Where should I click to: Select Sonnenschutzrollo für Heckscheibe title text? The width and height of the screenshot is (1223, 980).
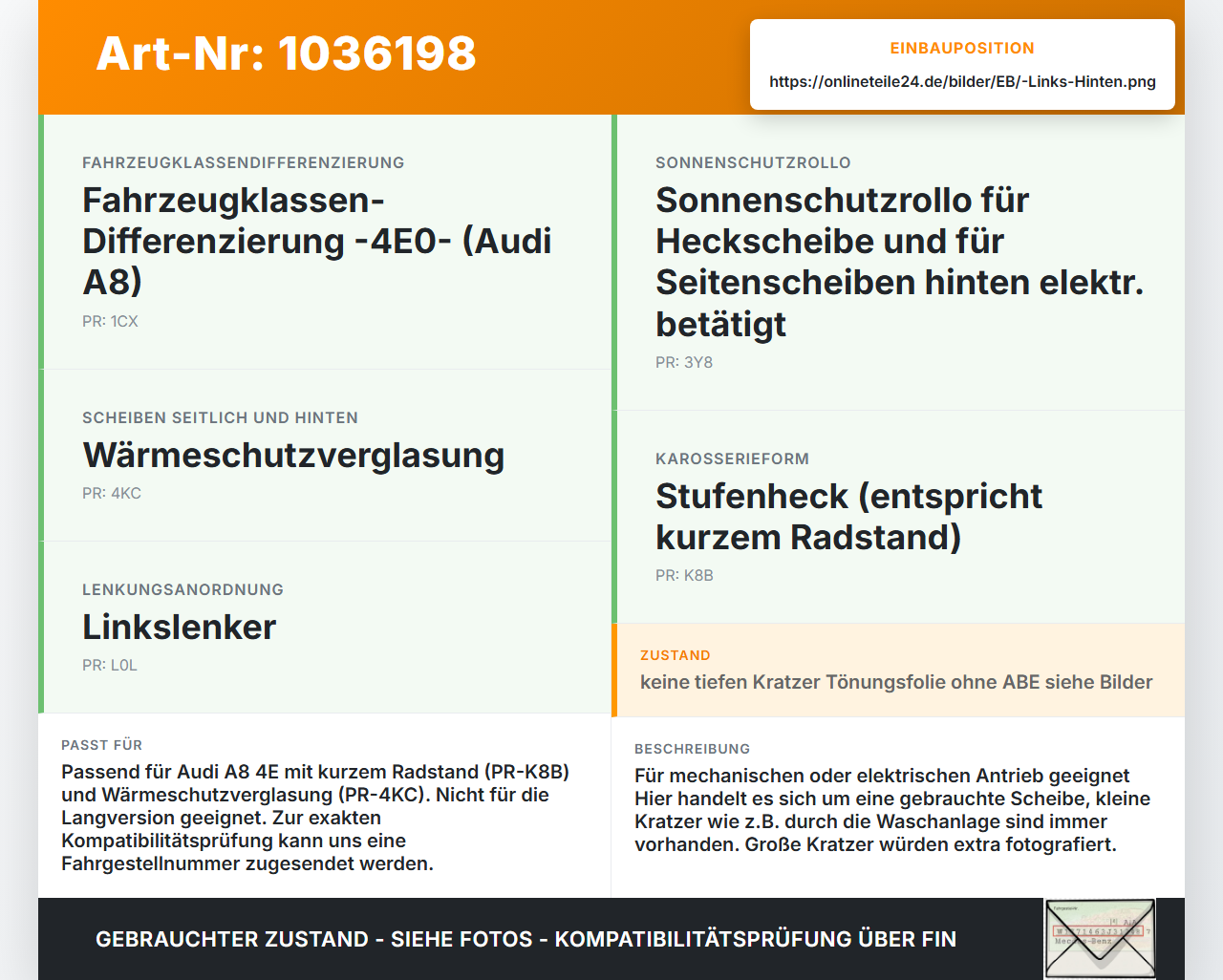pos(899,262)
